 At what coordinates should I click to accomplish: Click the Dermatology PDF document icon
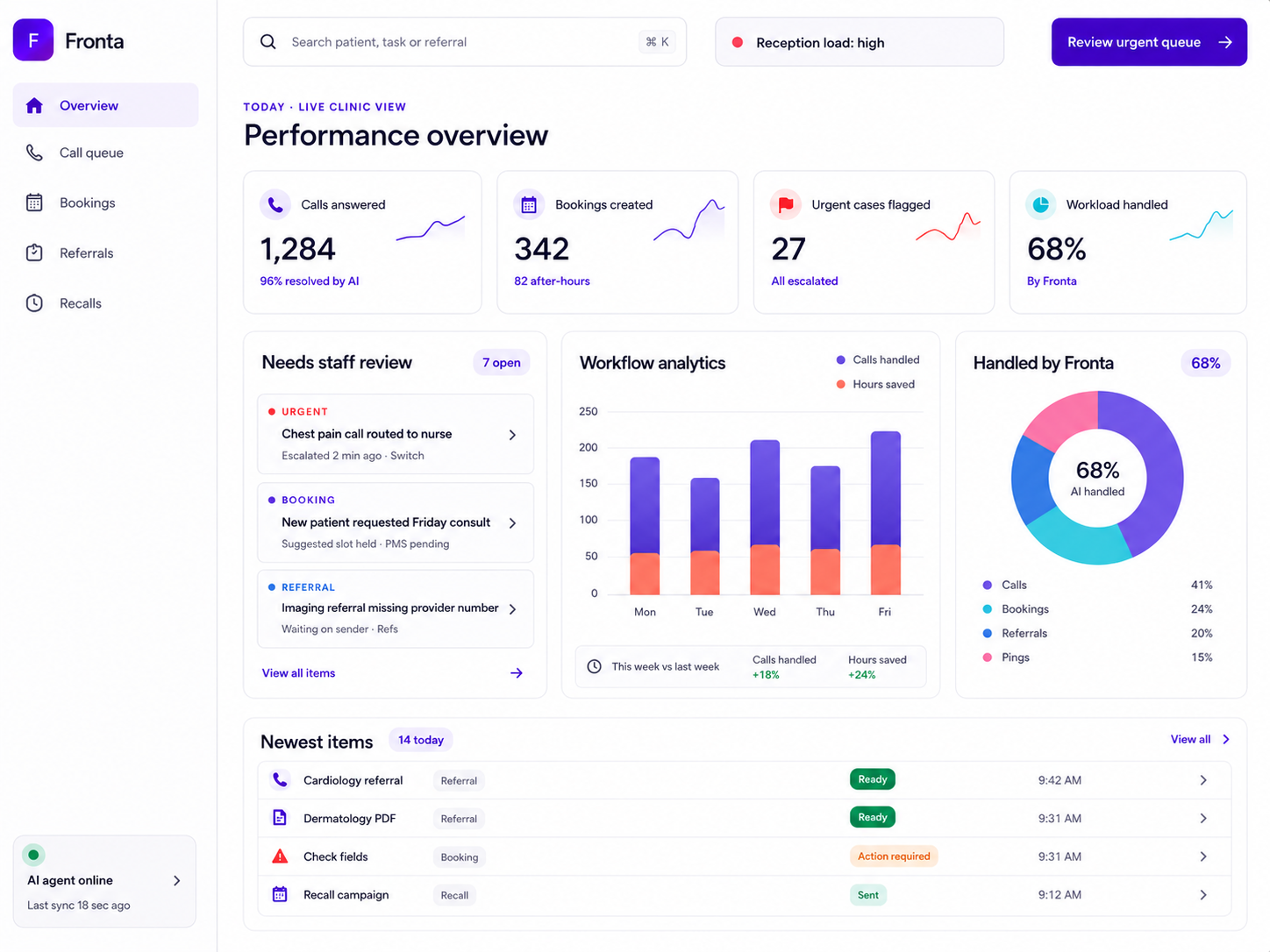[x=280, y=817]
